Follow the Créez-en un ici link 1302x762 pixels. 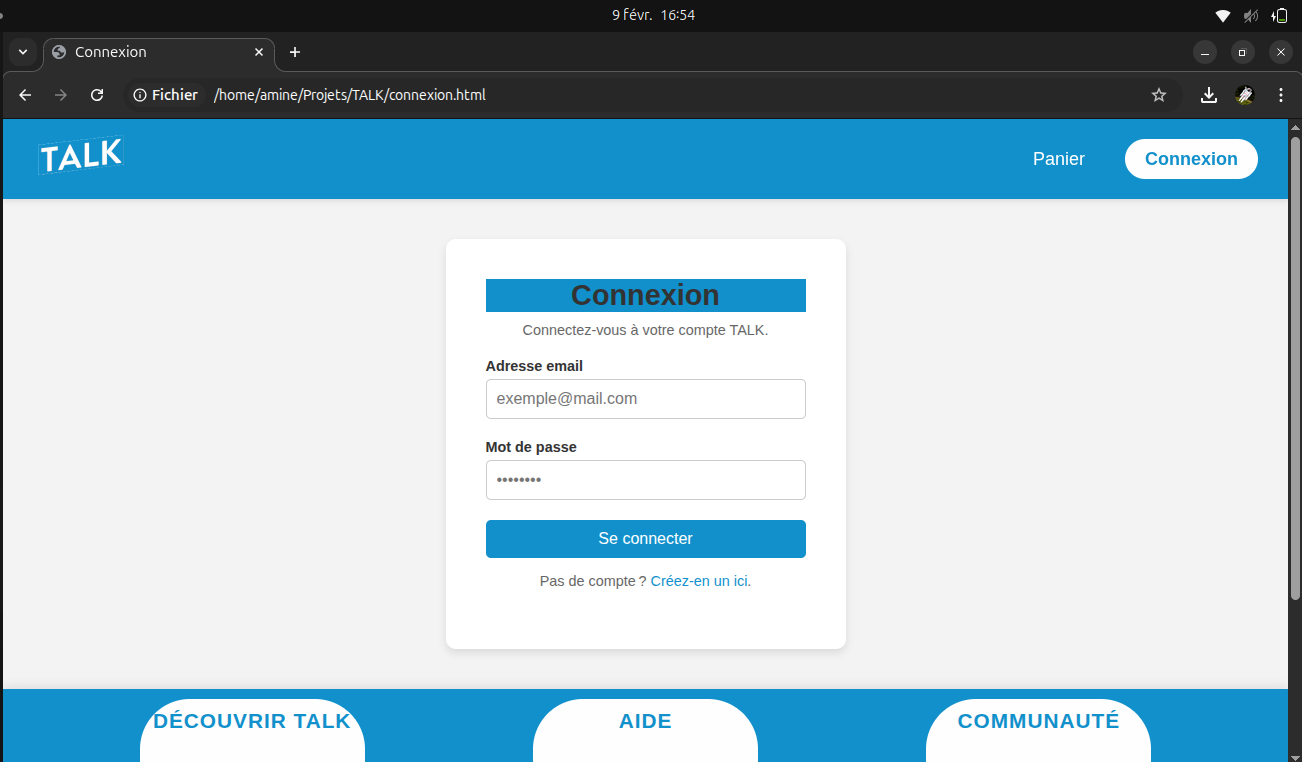[x=700, y=581]
